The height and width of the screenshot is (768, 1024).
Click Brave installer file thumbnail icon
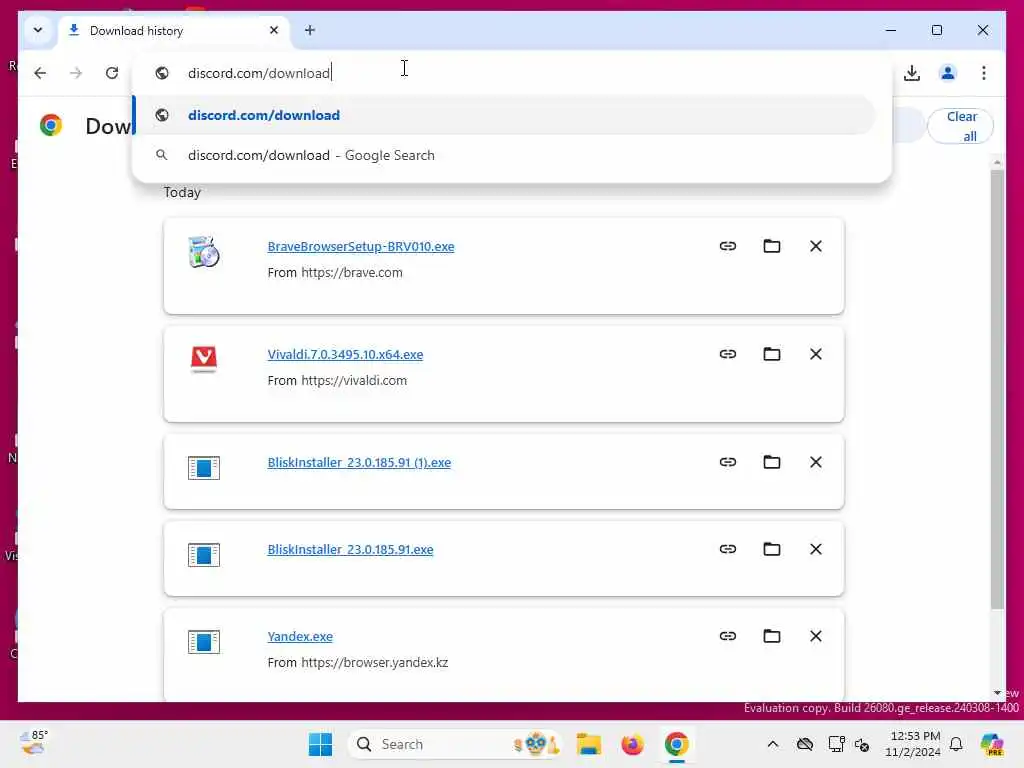coord(204,252)
